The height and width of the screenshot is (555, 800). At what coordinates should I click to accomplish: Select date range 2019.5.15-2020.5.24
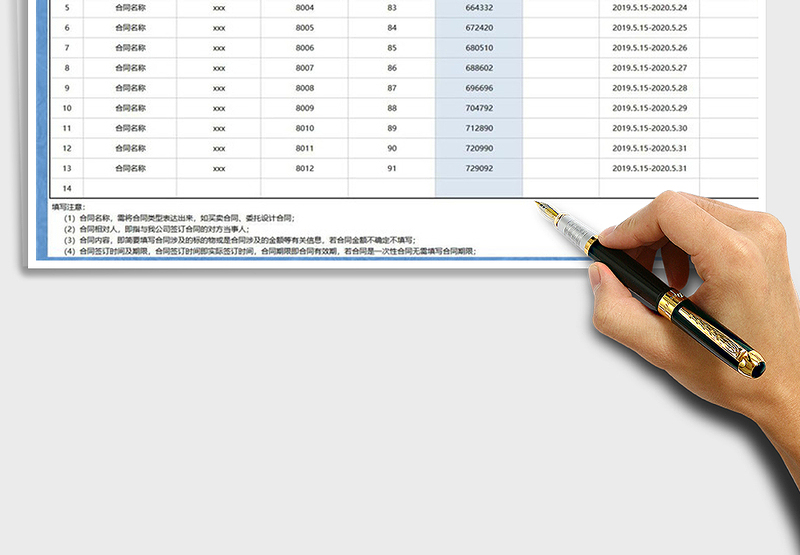649,8
